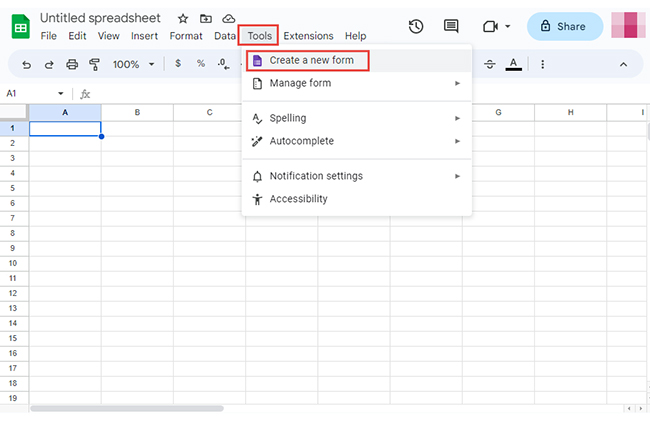Click the Share button

[565, 27]
